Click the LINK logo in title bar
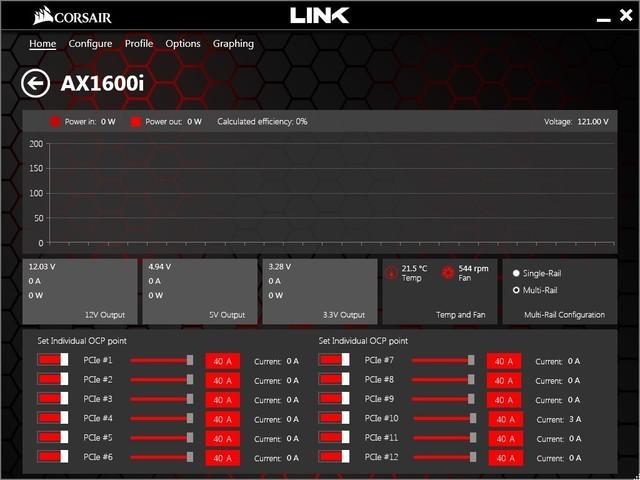This screenshot has height=480, width=640. click(320, 16)
